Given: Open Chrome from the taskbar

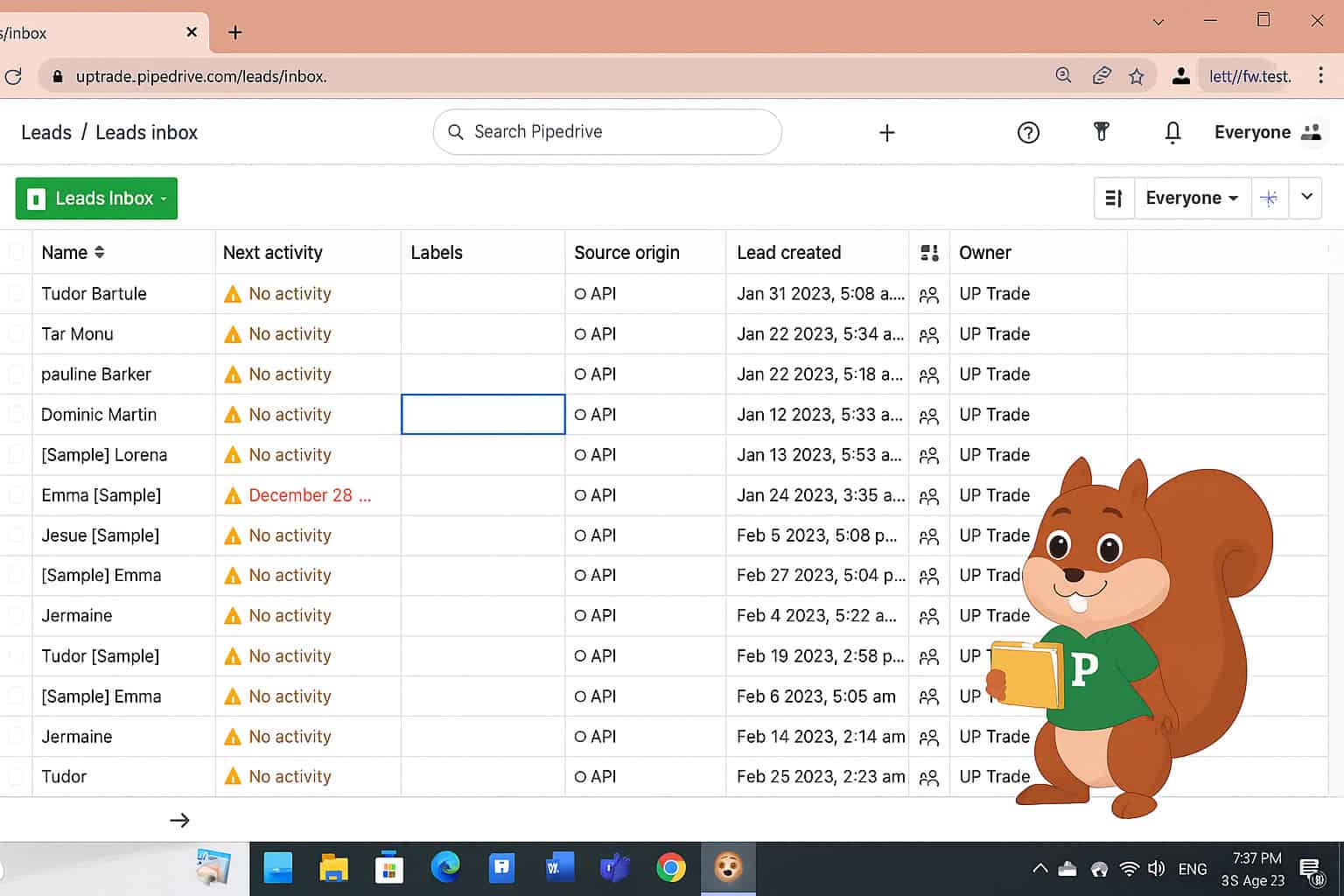Looking at the screenshot, I should (670, 868).
